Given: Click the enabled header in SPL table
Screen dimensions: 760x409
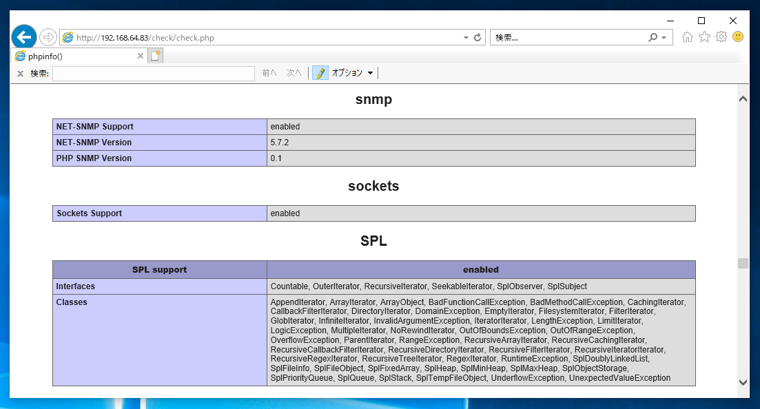Looking at the screenshot, I should coord(481,270).
